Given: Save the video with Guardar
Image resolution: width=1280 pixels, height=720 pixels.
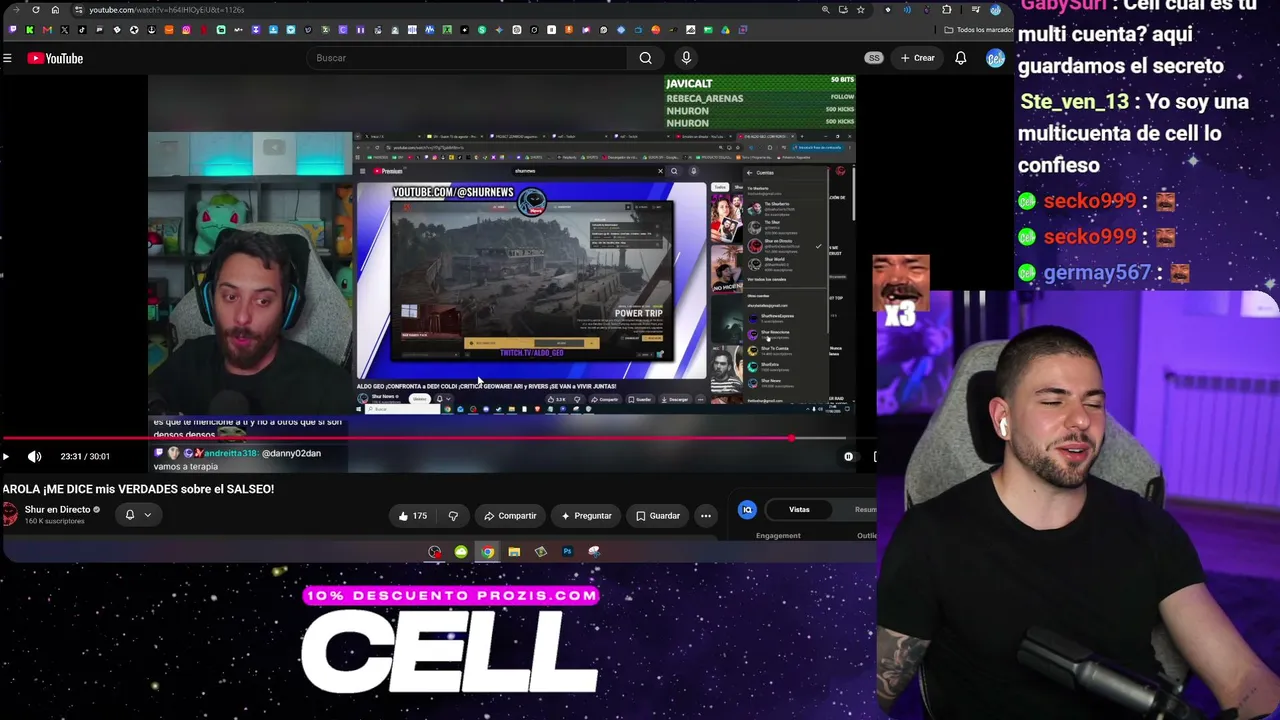Looking at the screenshot, I should [x=658, y=516].
